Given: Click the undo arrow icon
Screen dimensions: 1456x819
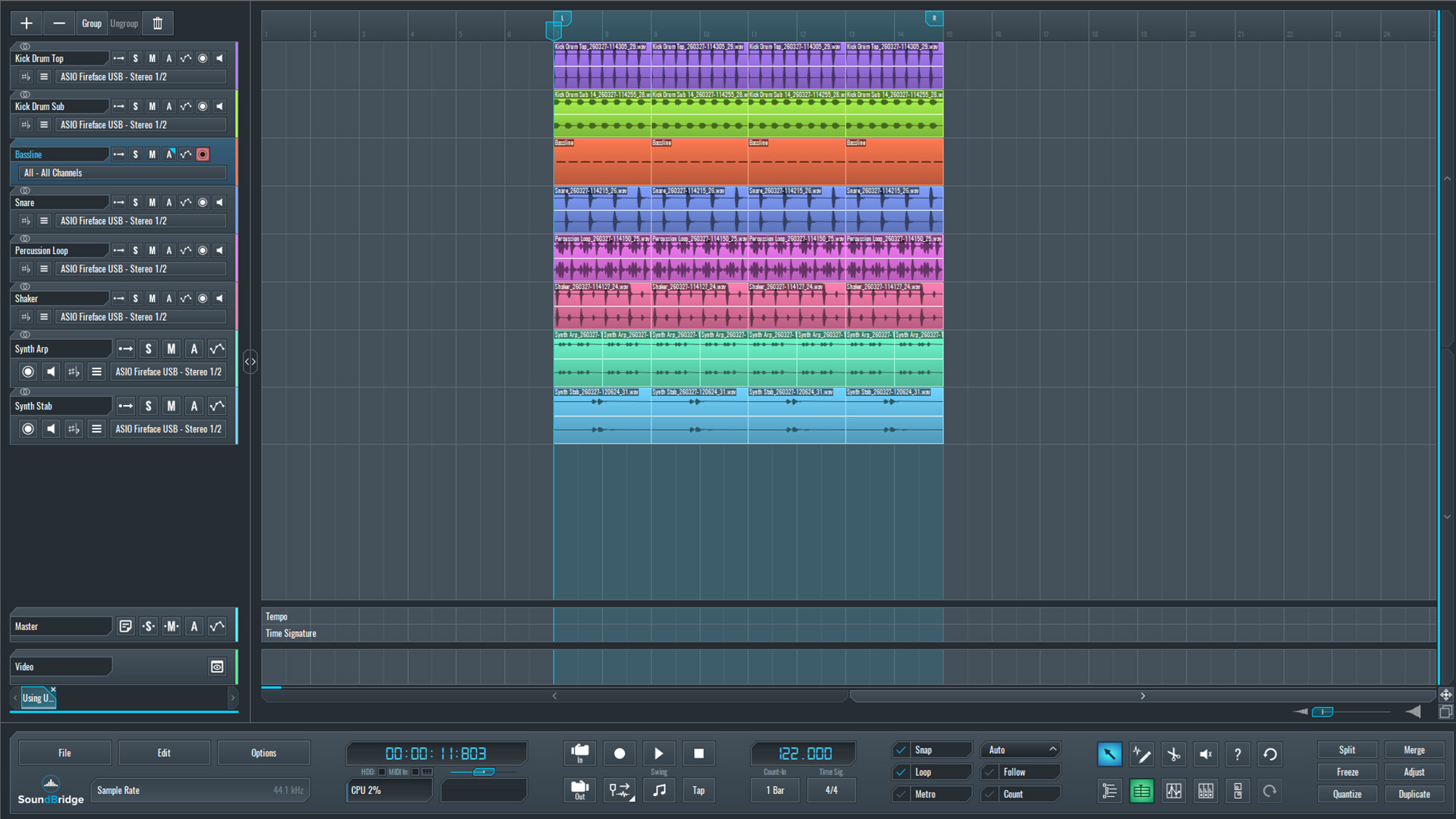Looking at the screenshot, I should pyautogui.click(x=1270, y=754).
